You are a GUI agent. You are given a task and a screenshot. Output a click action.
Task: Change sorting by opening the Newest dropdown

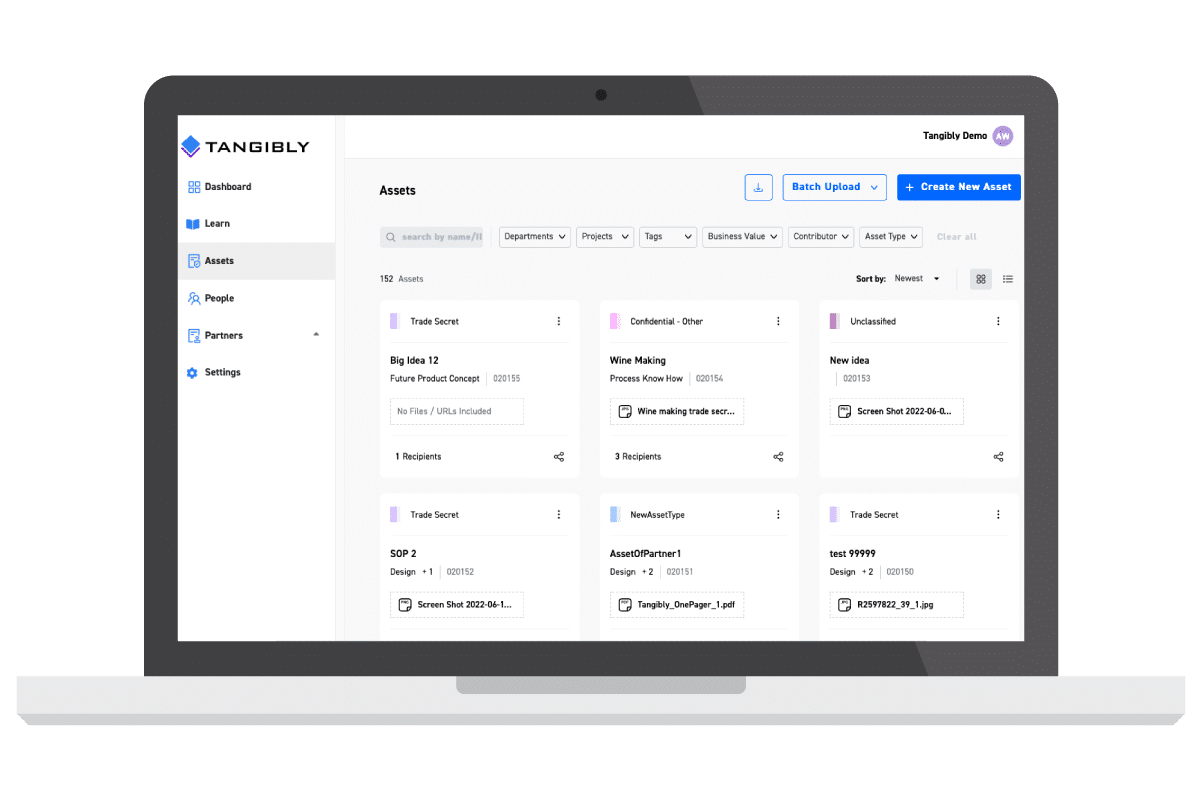pyautogui.click(x=916, y=279)
